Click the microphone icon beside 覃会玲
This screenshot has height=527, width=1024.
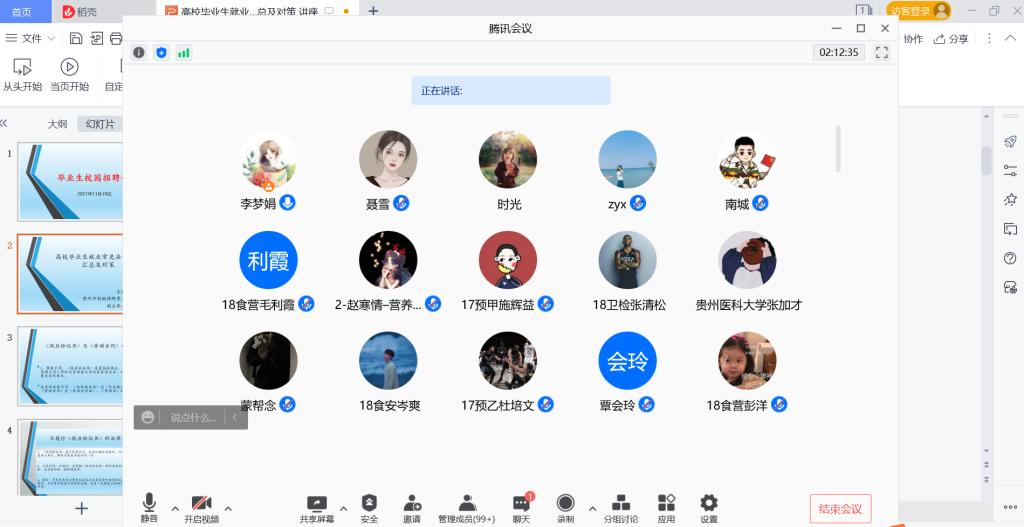pos(646,404)
